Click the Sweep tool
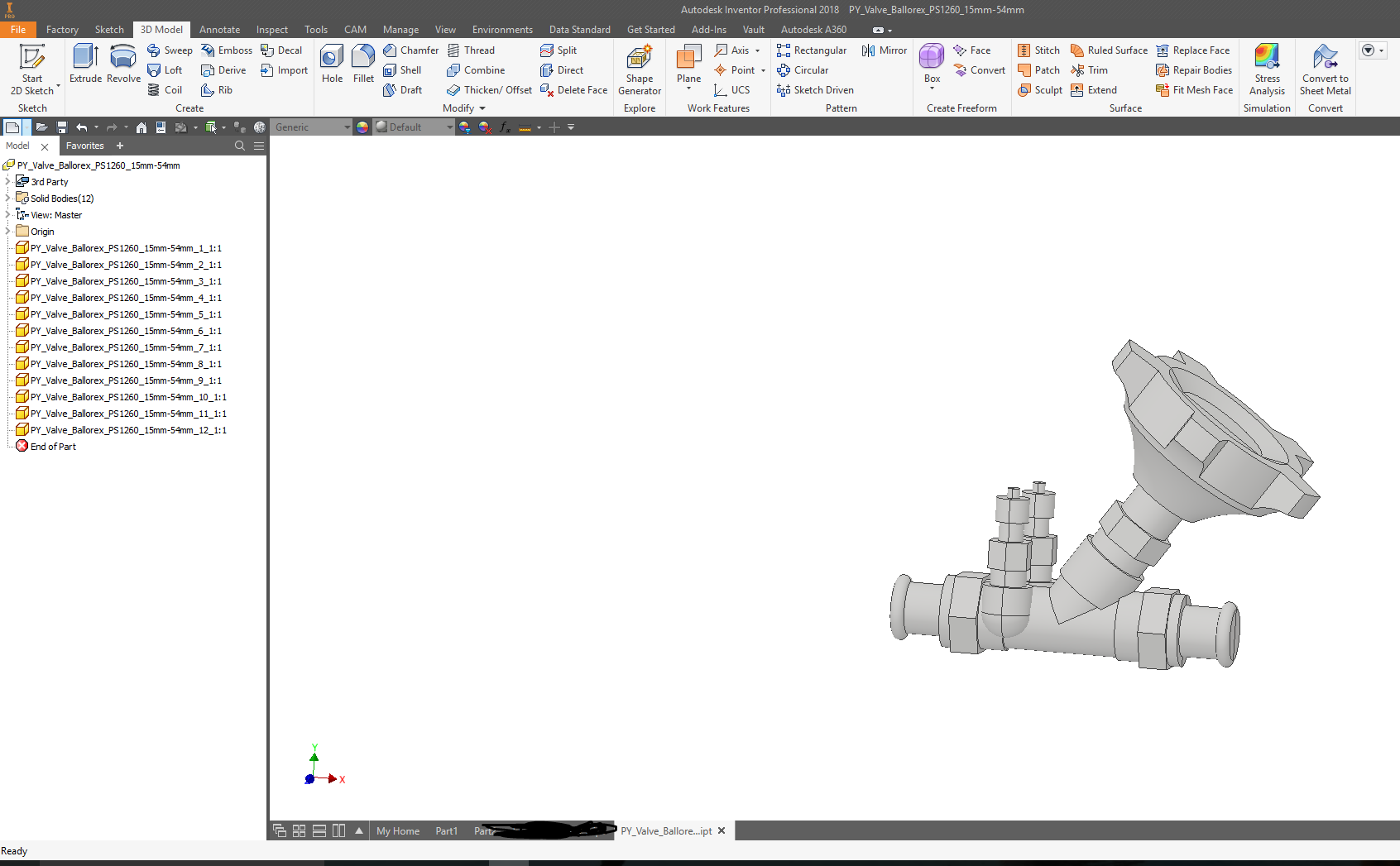The width and height of the screenshot is (1400, 866). point(170,50)
